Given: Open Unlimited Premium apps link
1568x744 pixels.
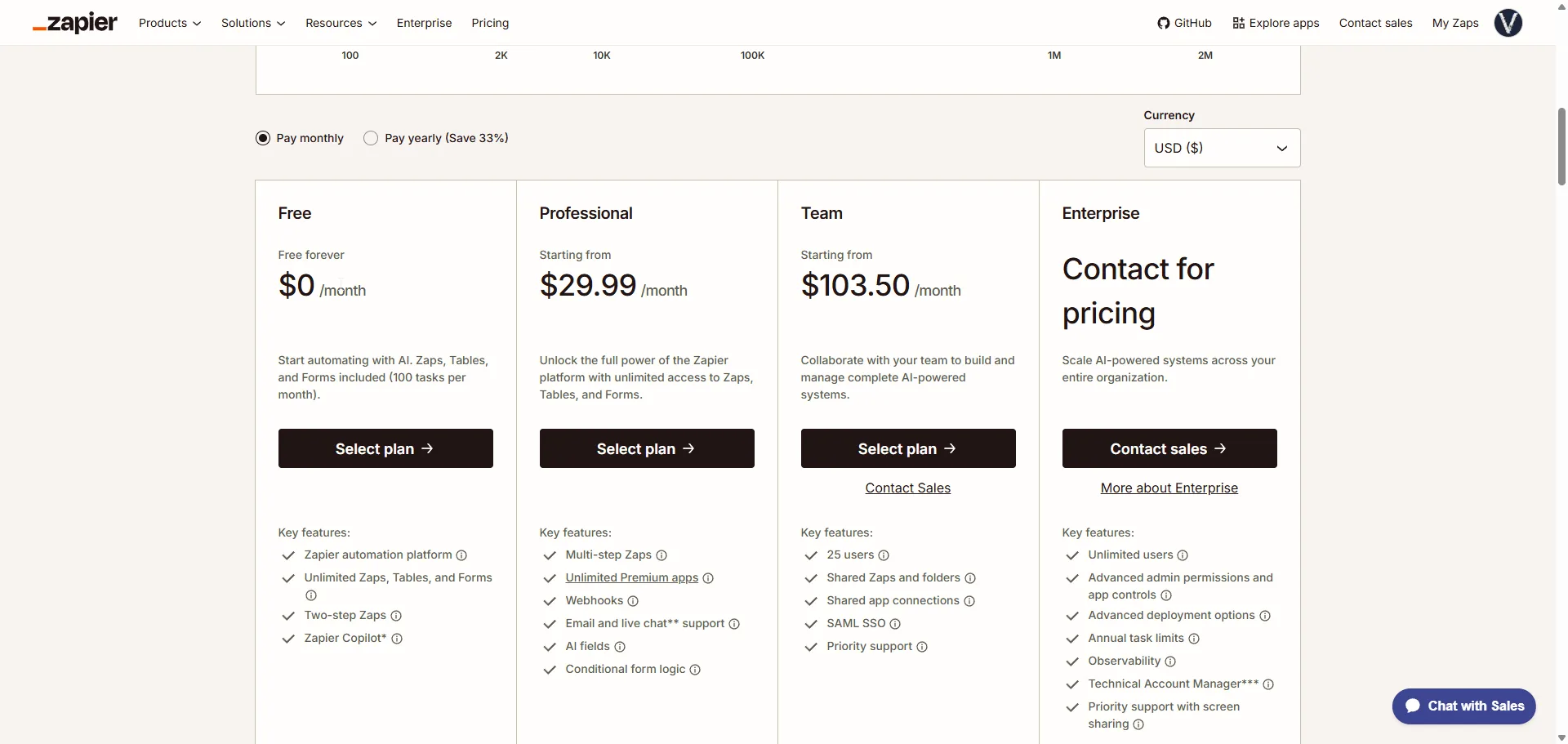Looking at the screenshot, I should pos(632,578).
